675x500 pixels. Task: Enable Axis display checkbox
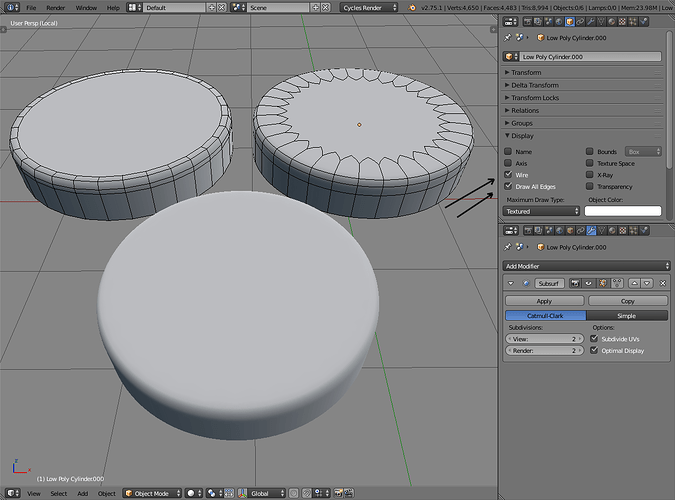[x=508, y=163]
